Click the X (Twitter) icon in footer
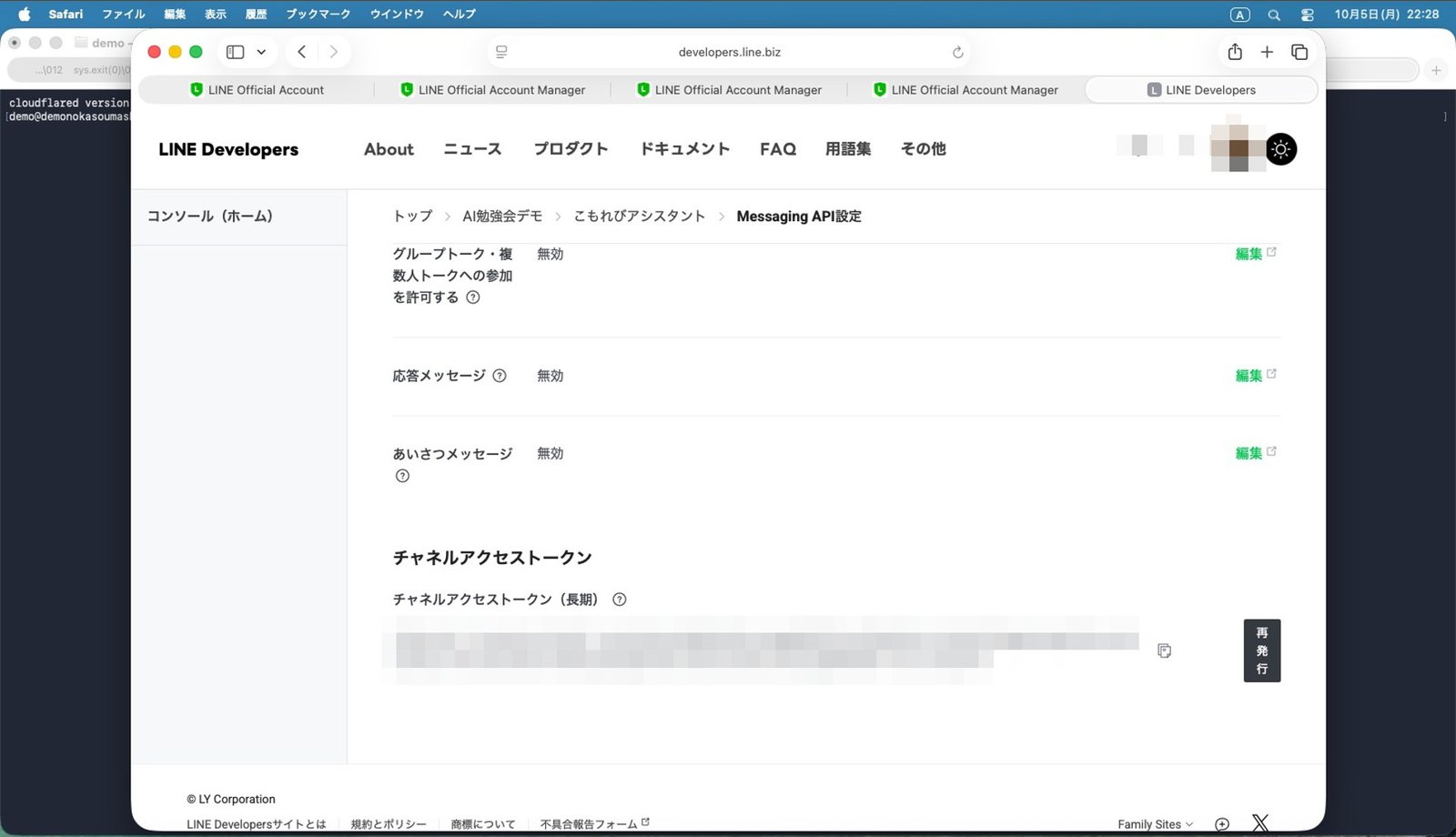 point(1260,823)
